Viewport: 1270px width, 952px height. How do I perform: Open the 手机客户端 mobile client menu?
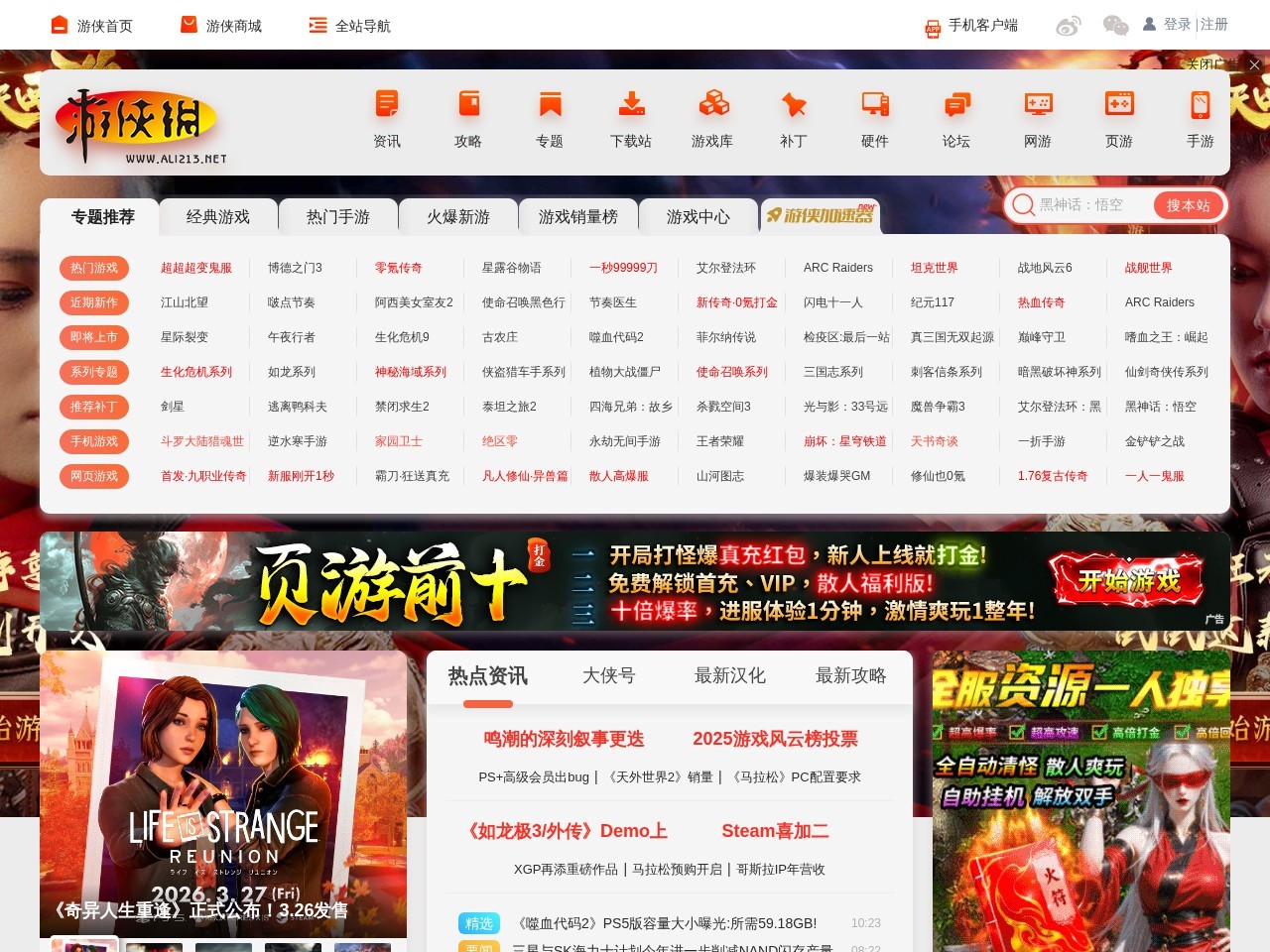971,26
